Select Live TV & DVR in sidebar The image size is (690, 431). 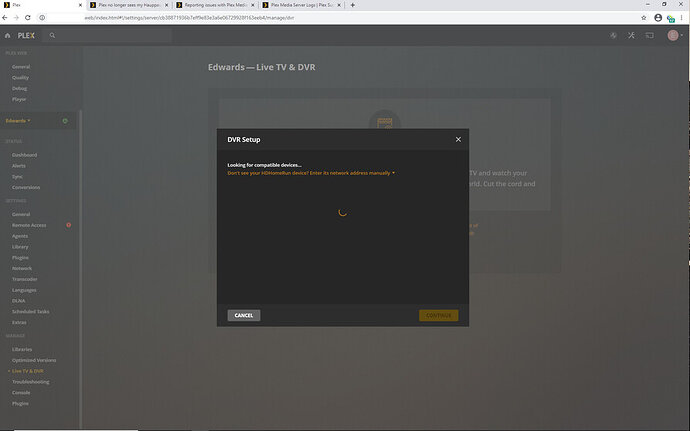[x=27, y=371]
